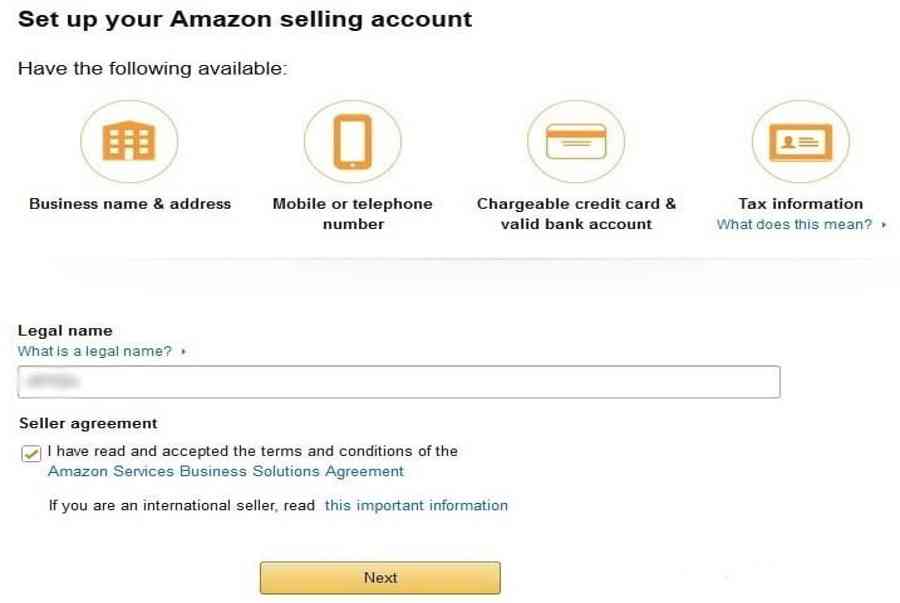Open the "What does this mean?" link

point(794,225)
